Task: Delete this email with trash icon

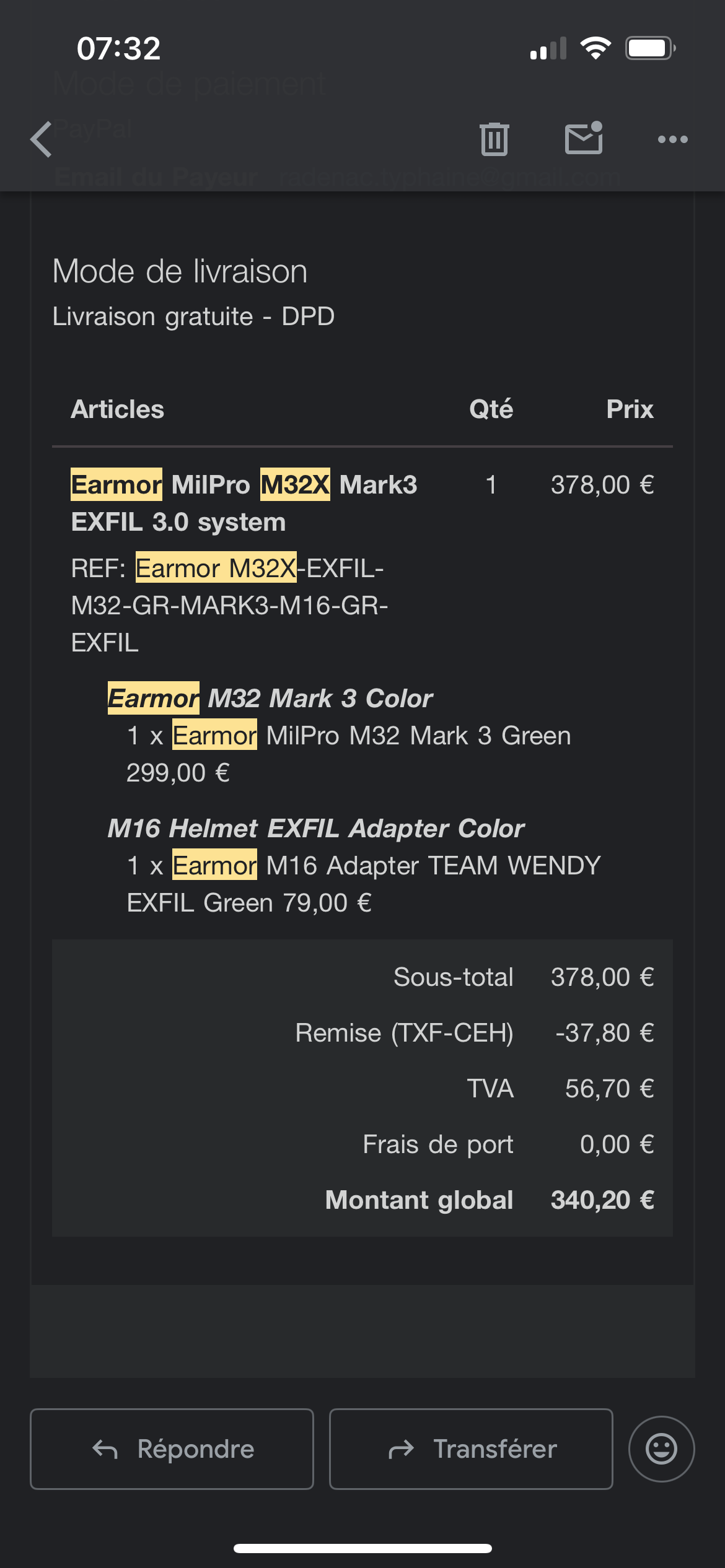Action: pos(494,139)
